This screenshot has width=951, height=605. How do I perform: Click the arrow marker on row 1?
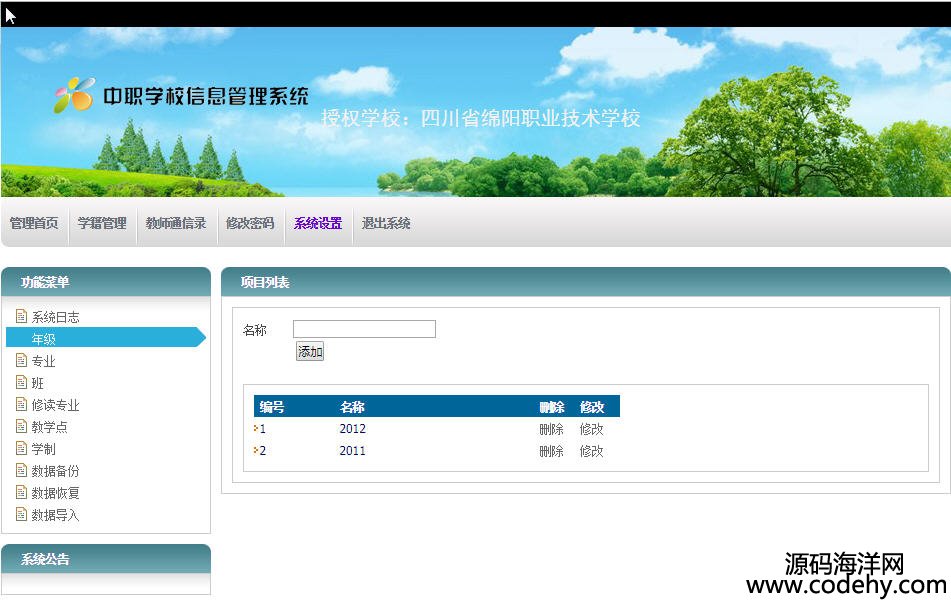click(x=256, y=428)
